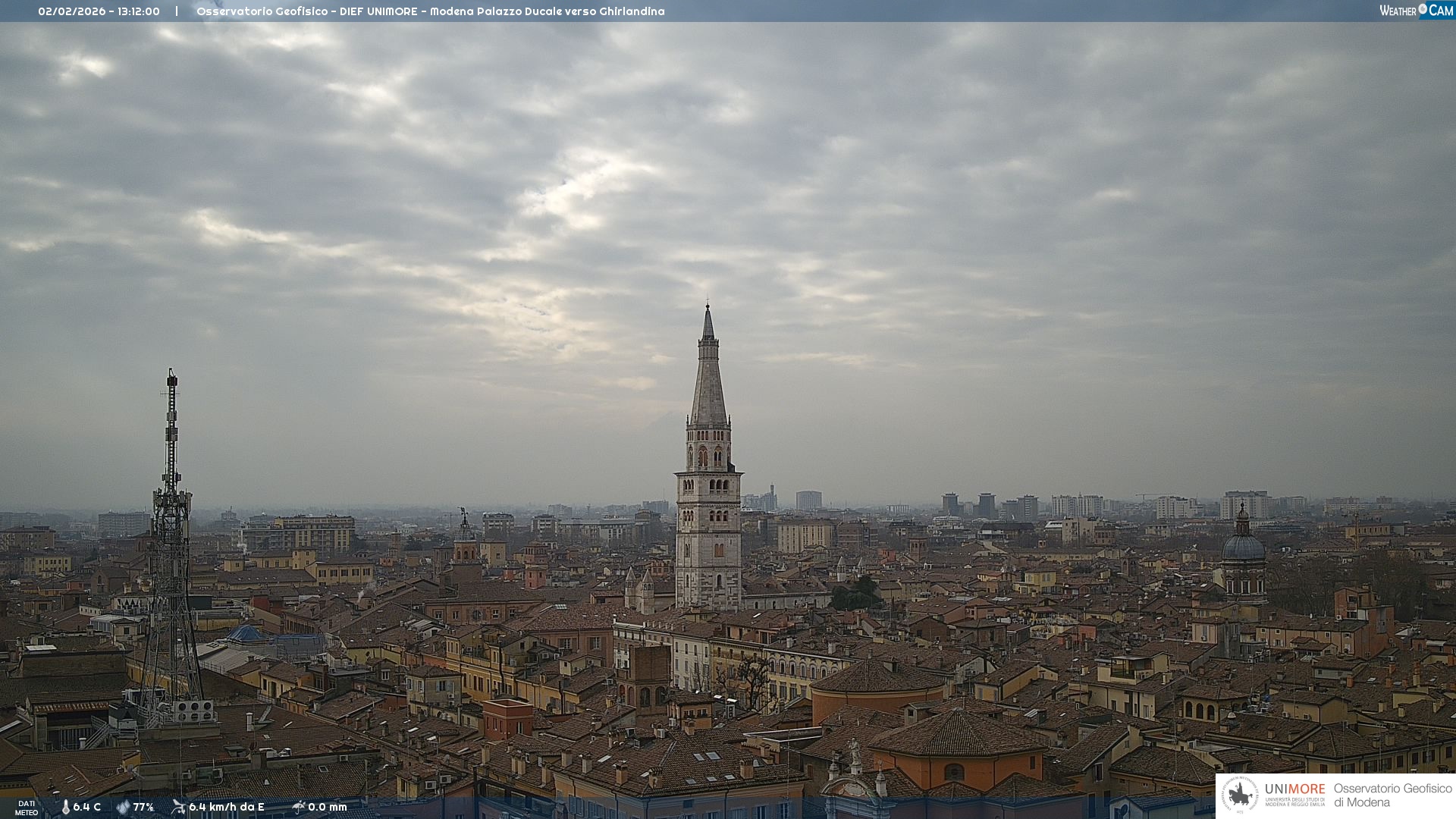Click the humidity water drops icon
The height and width of the screenshot is (819, 1456).
[x=123, y=807]
